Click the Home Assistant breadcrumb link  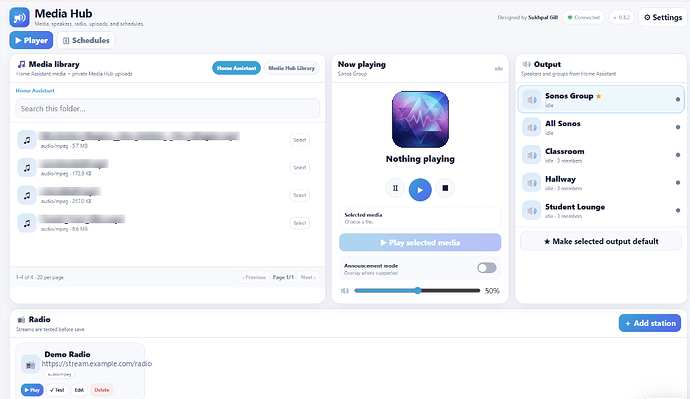click(35, 91)
